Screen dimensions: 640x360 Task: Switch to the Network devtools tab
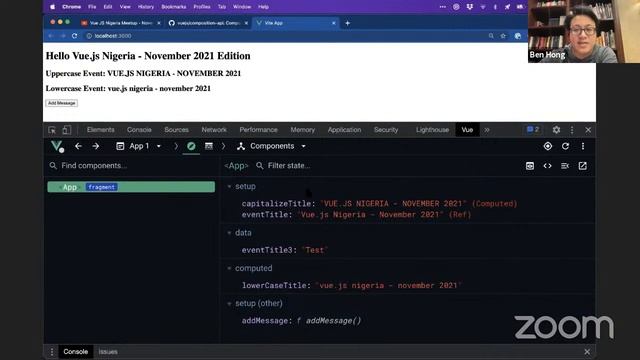214,130
